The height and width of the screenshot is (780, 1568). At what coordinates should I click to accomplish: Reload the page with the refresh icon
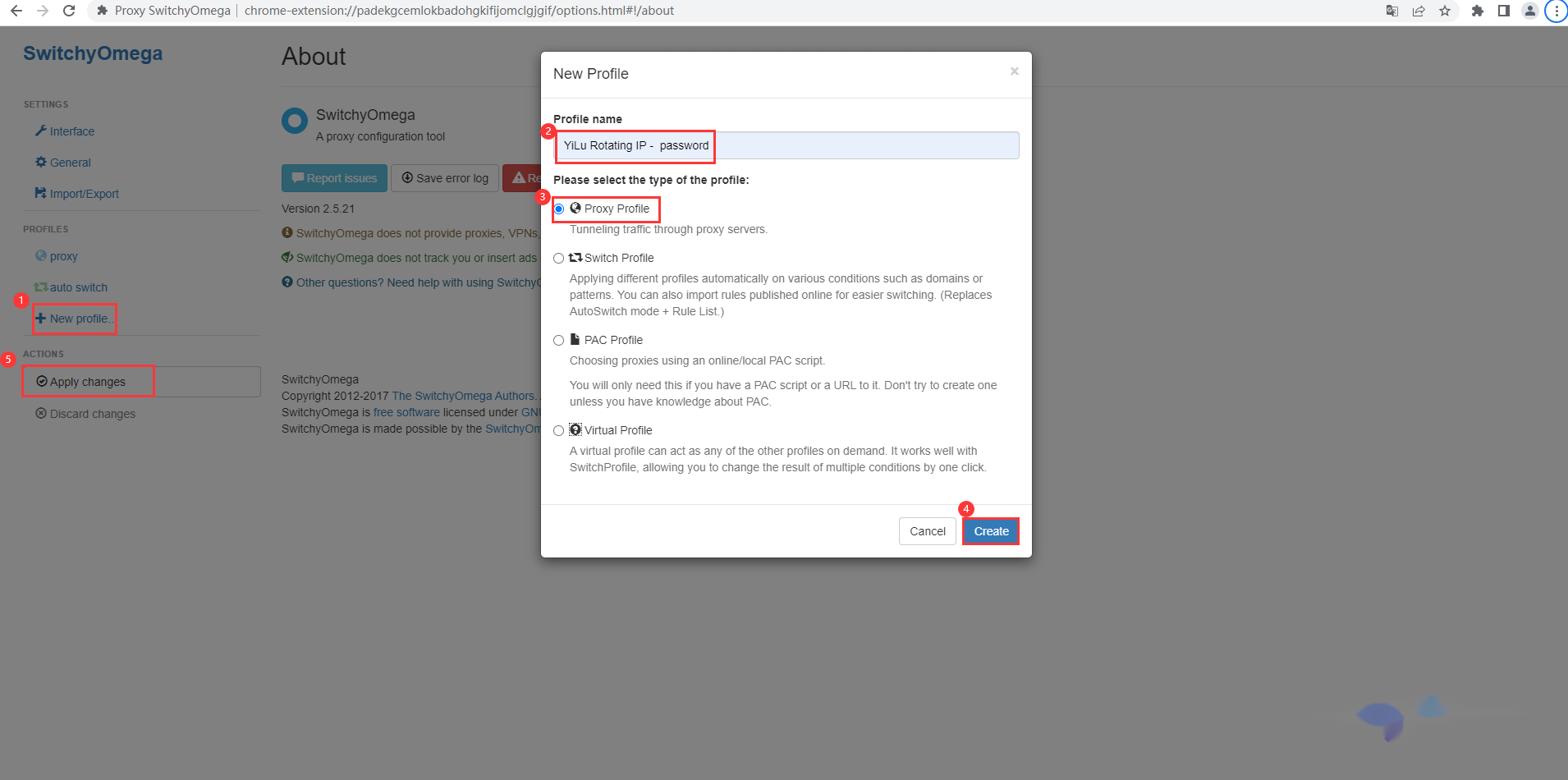(x=69, y=11)
